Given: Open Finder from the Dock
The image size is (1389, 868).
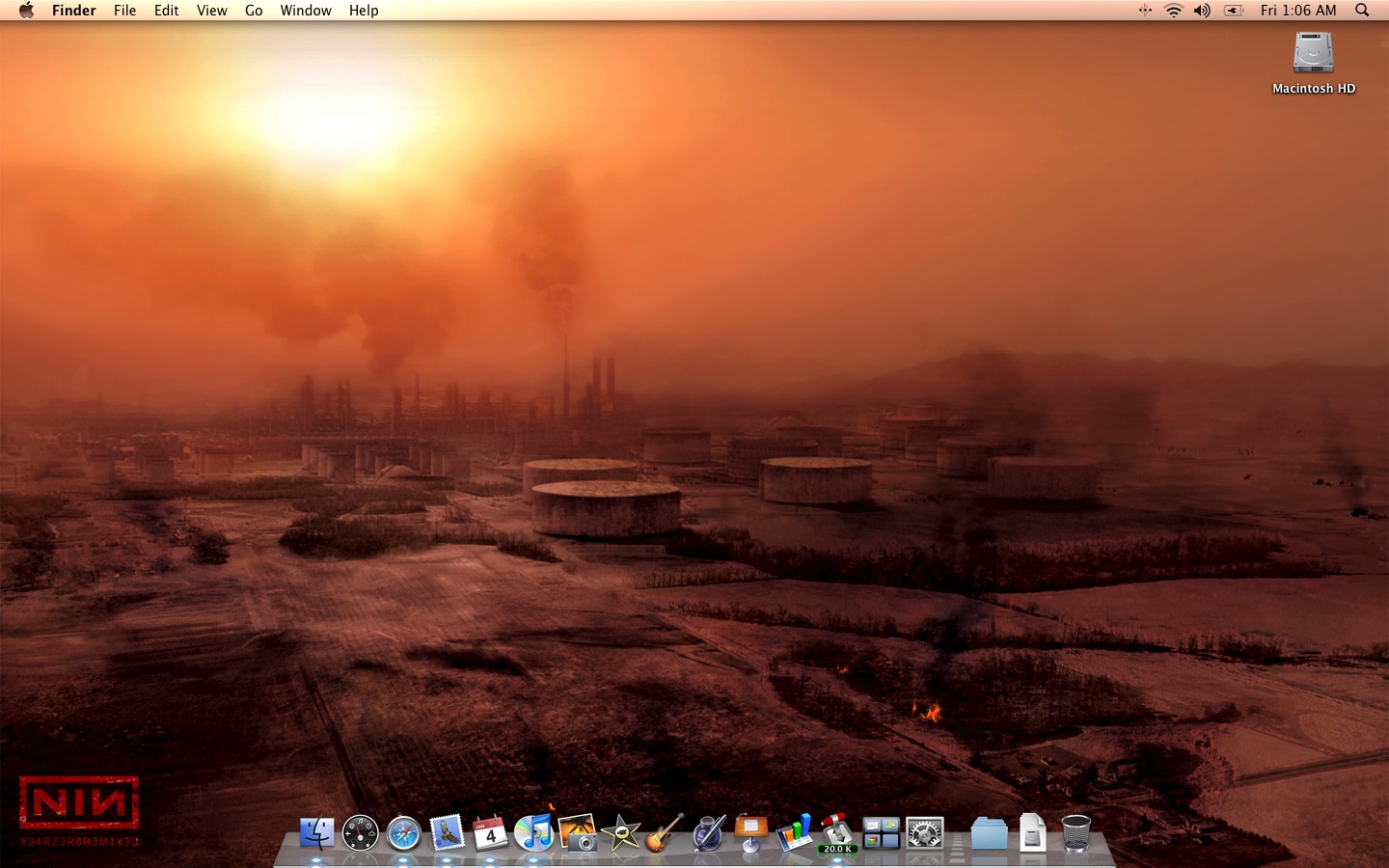Looking at the screenshot, I should (316, 832).
